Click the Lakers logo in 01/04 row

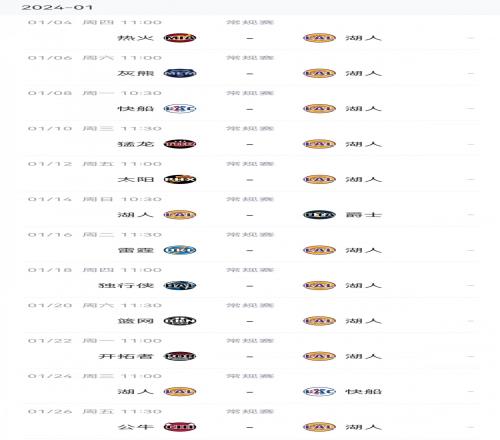(x=319, y=38)
